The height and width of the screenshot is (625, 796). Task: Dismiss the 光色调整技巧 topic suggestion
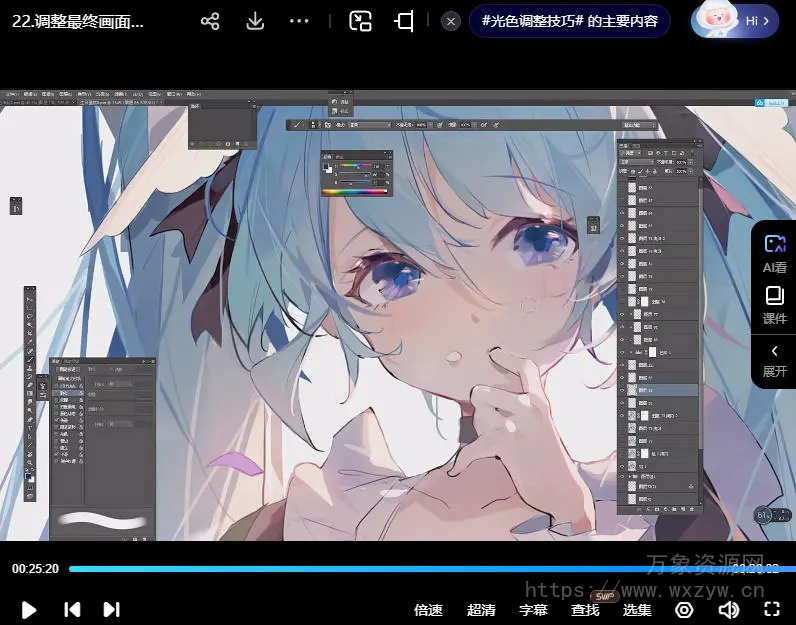tap(452, 21)
